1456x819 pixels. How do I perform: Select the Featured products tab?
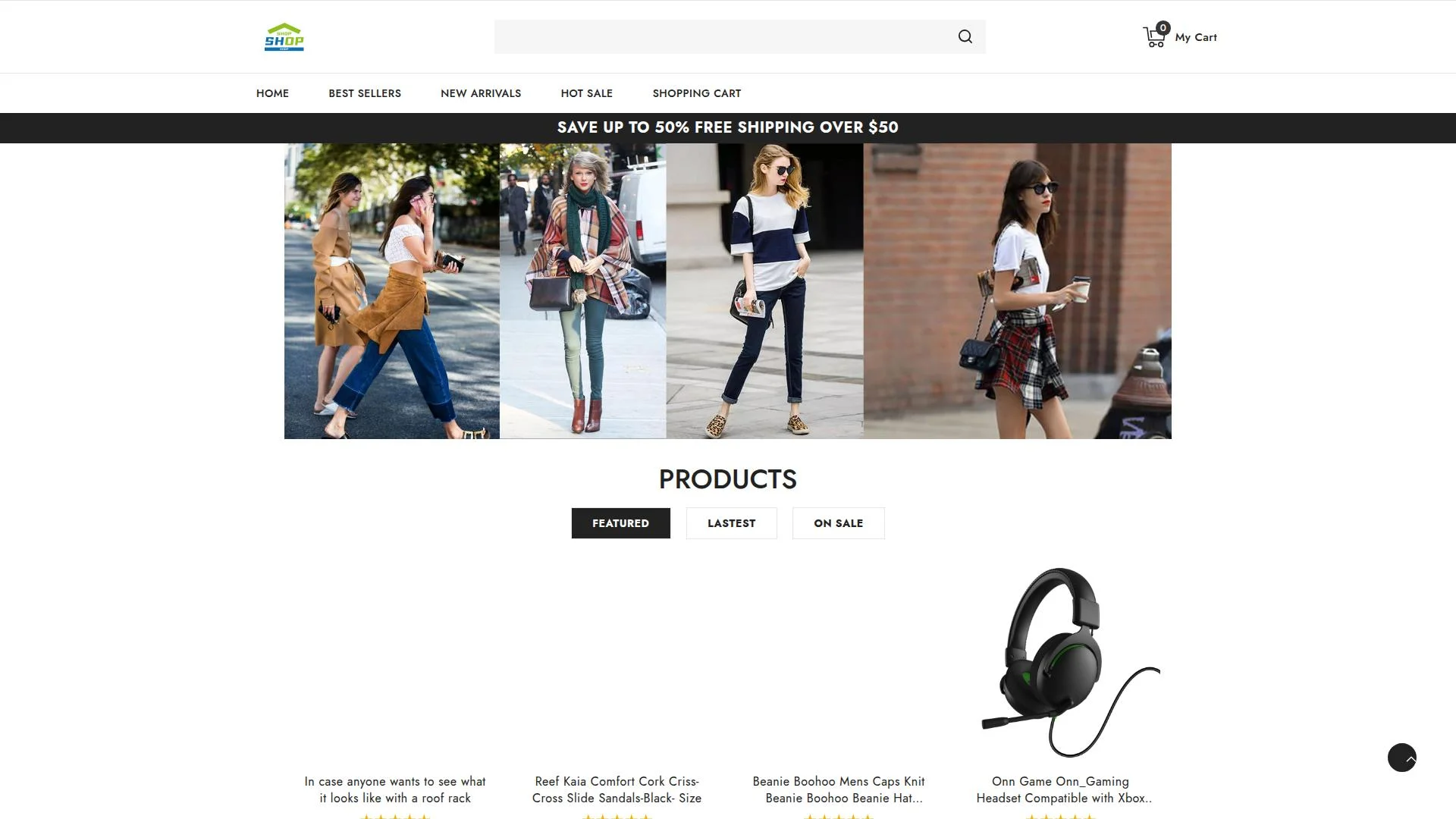click(x=621, y=523)
